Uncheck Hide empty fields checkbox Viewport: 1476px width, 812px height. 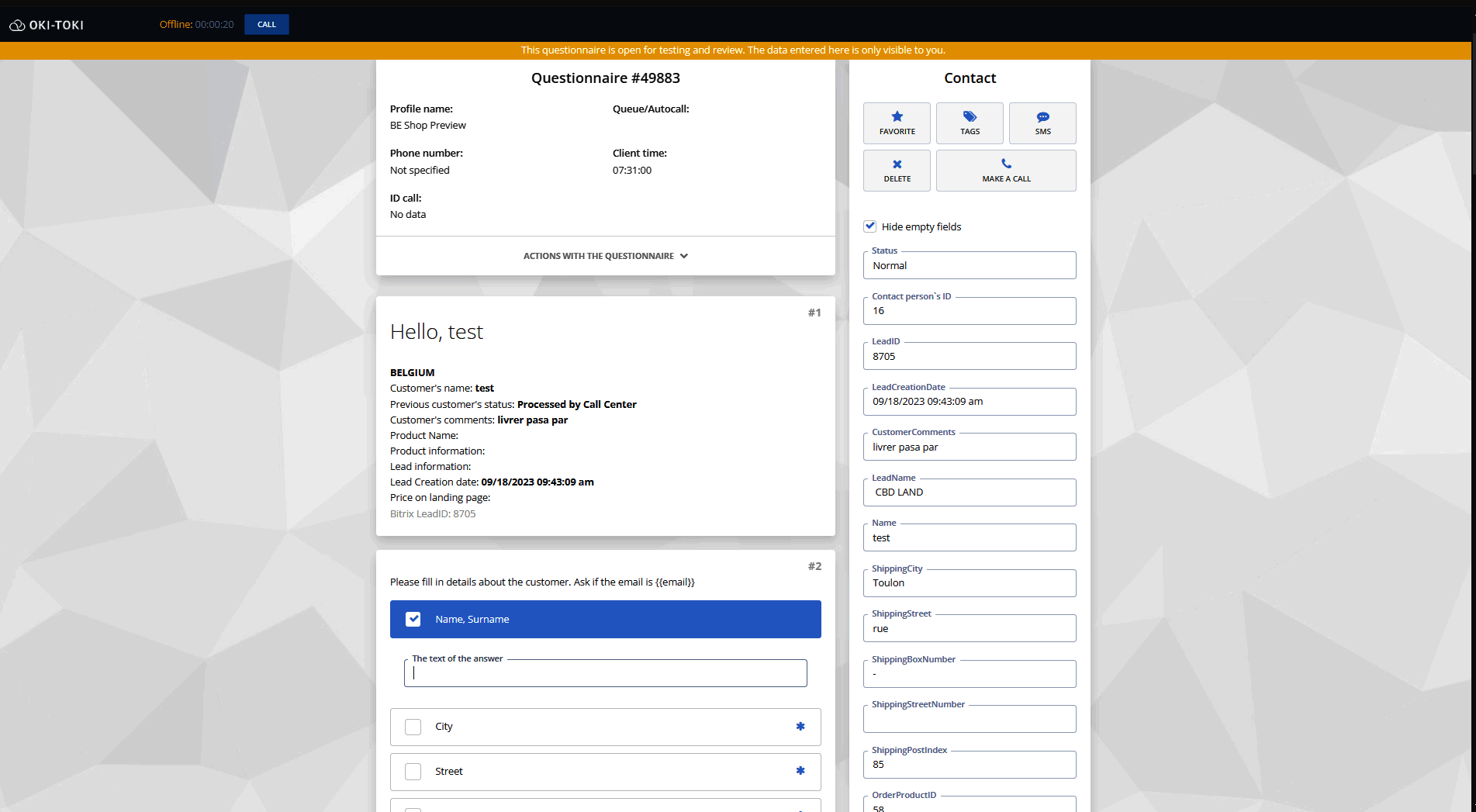point(870,226)
